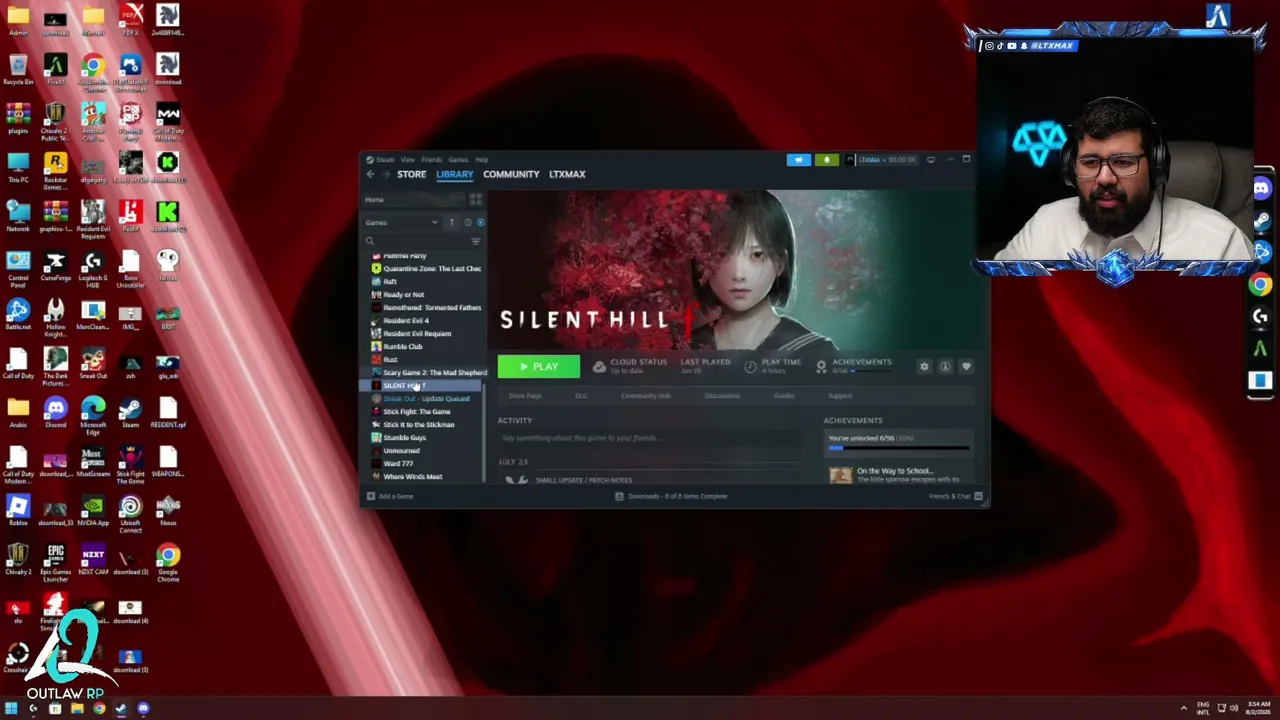The height and width of the screenshot is (720, 1280).
Task: Open the LTXMAX profile tab
Action: [x=567, y=174]
